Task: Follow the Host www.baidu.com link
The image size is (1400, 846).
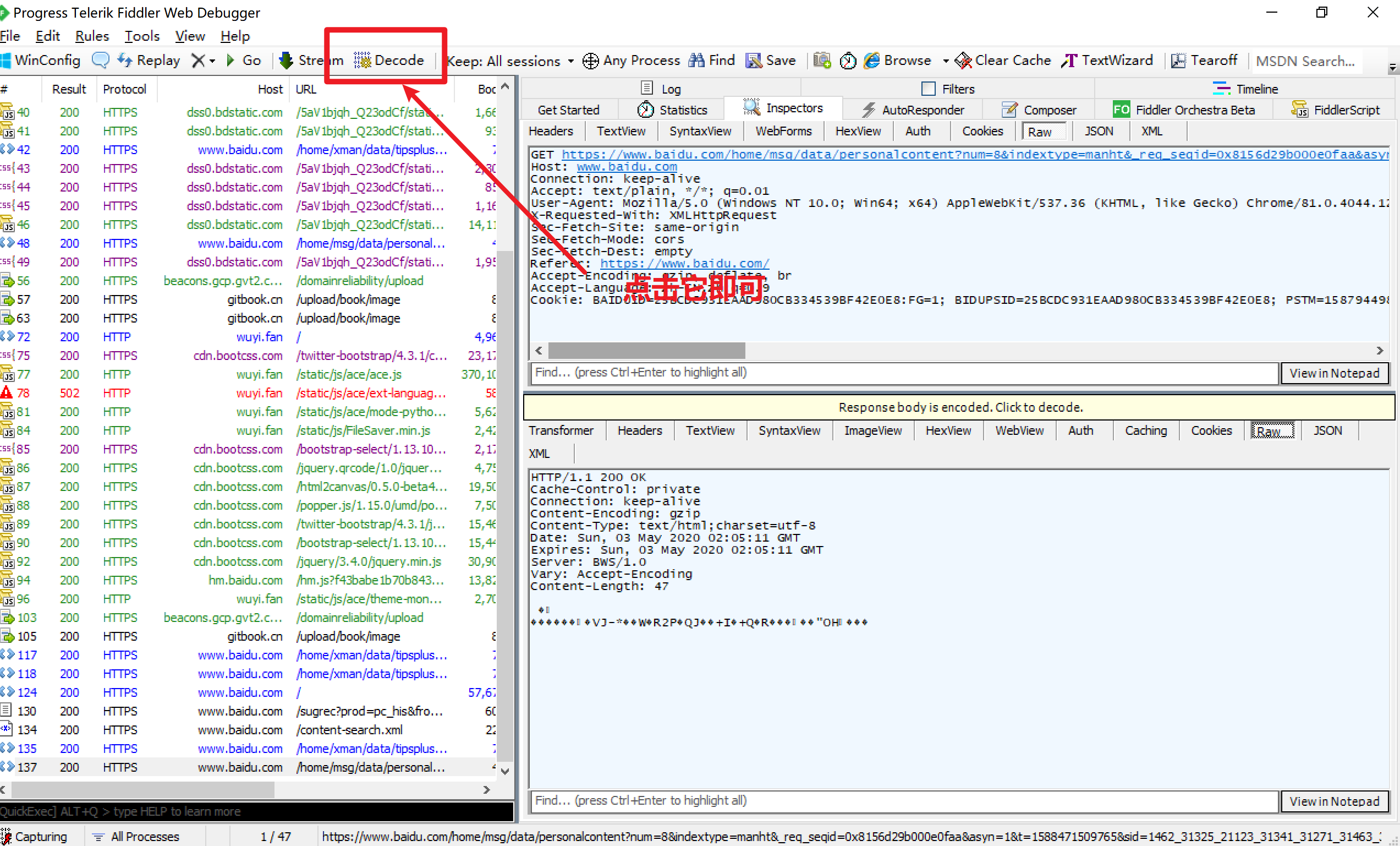Action: tap(626, 167)
